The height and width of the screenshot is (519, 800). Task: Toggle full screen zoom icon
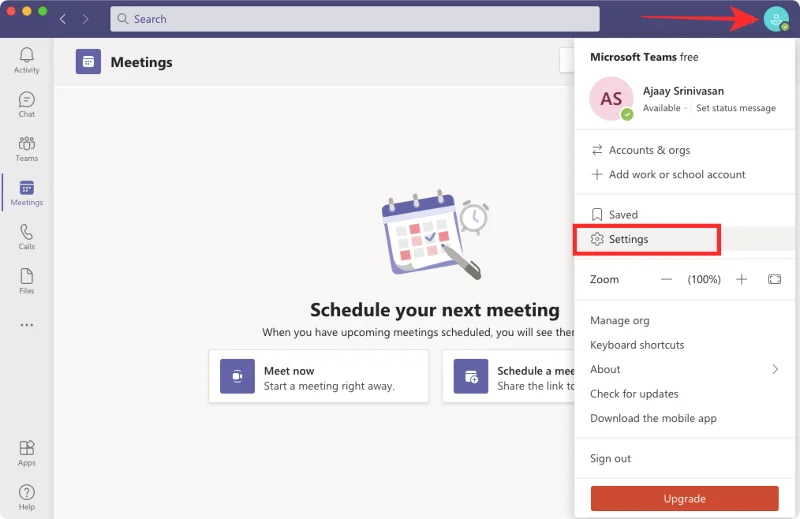[774, 280]
